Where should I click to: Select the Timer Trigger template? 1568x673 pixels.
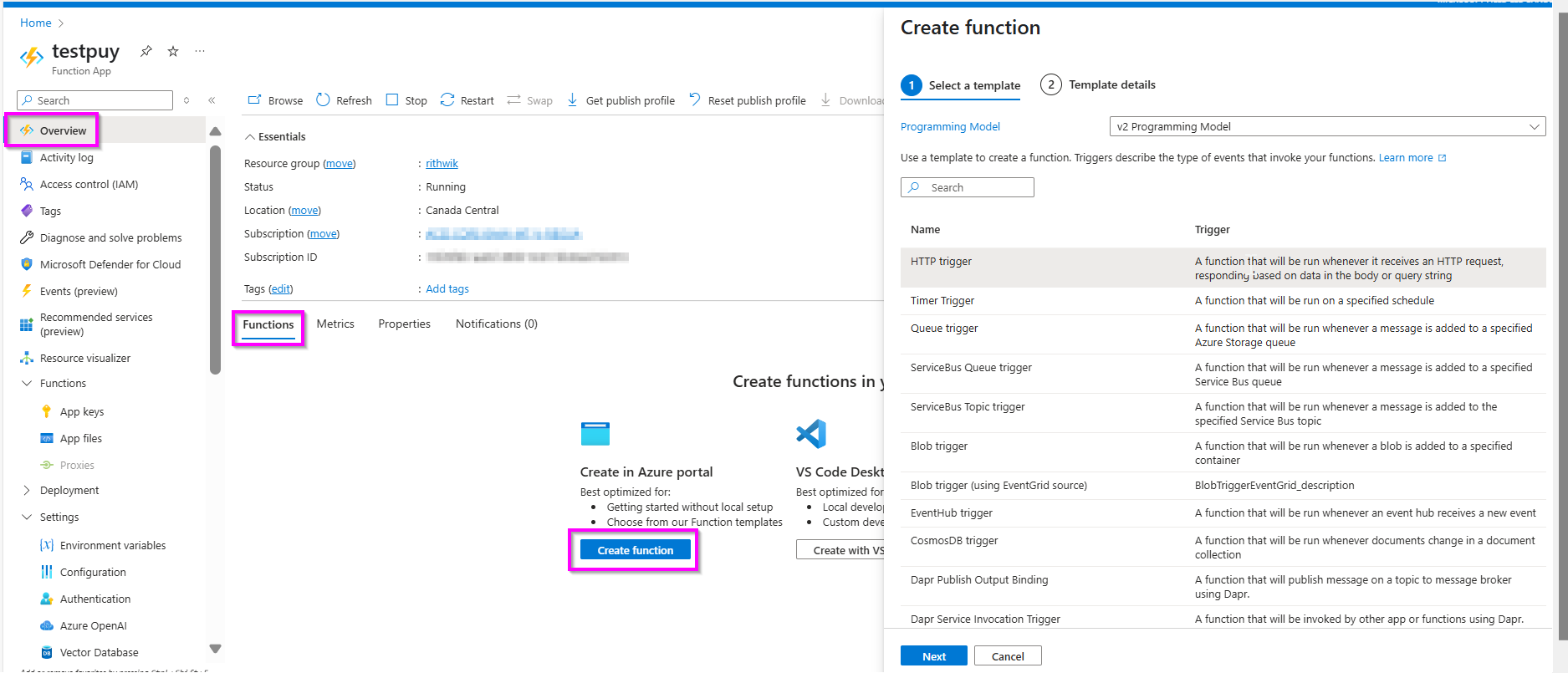tap(1223, 301)
